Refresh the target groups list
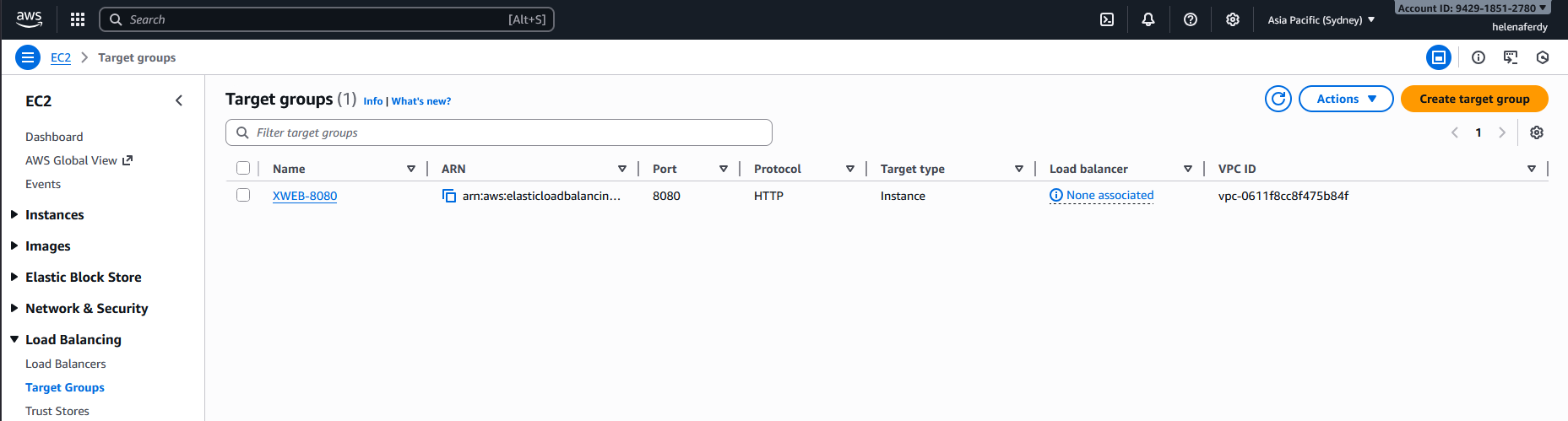1568x421 pixels. pos(1278,99)
